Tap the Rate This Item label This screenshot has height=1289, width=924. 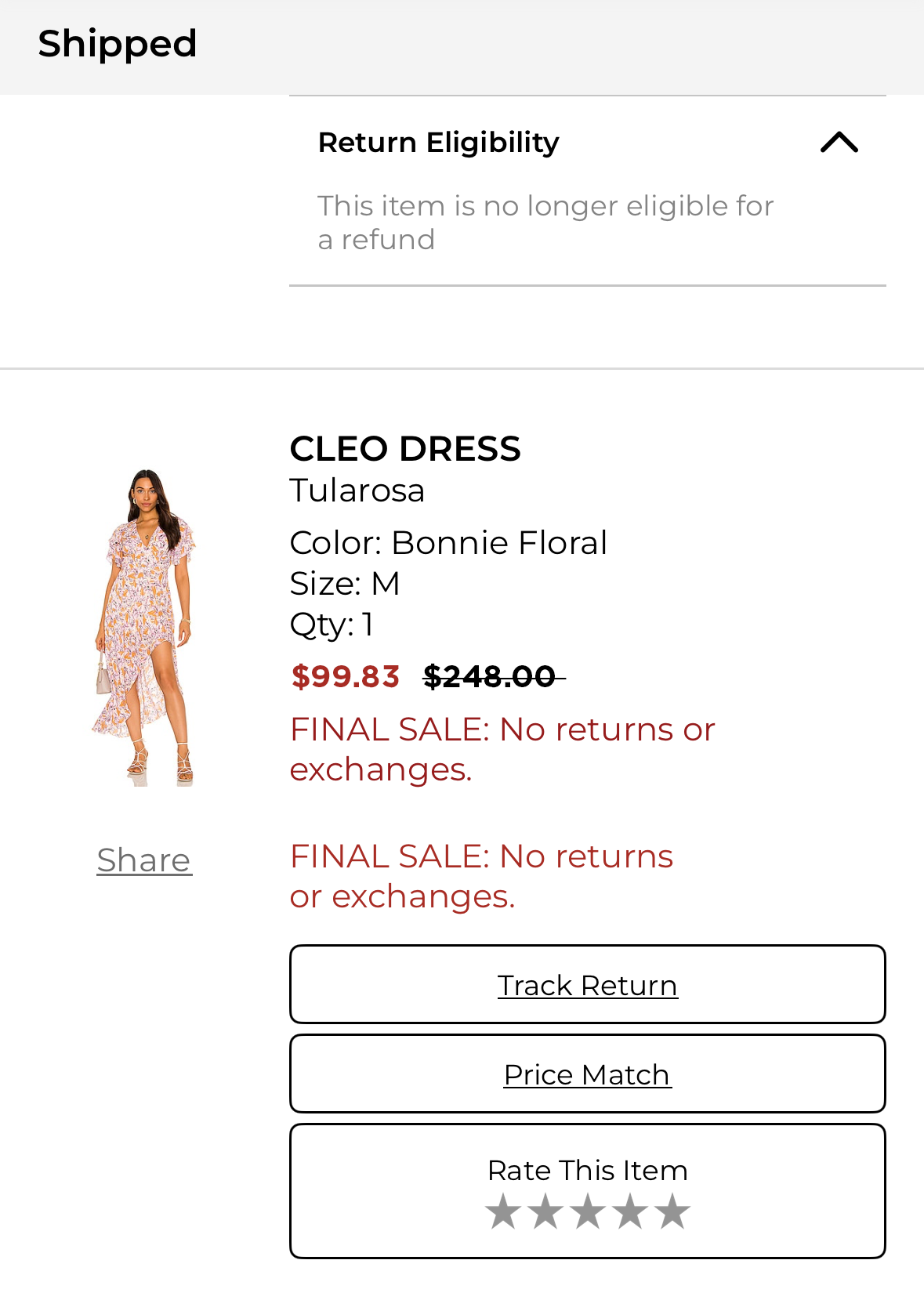pyautogui.click(x=587, y=1171)
